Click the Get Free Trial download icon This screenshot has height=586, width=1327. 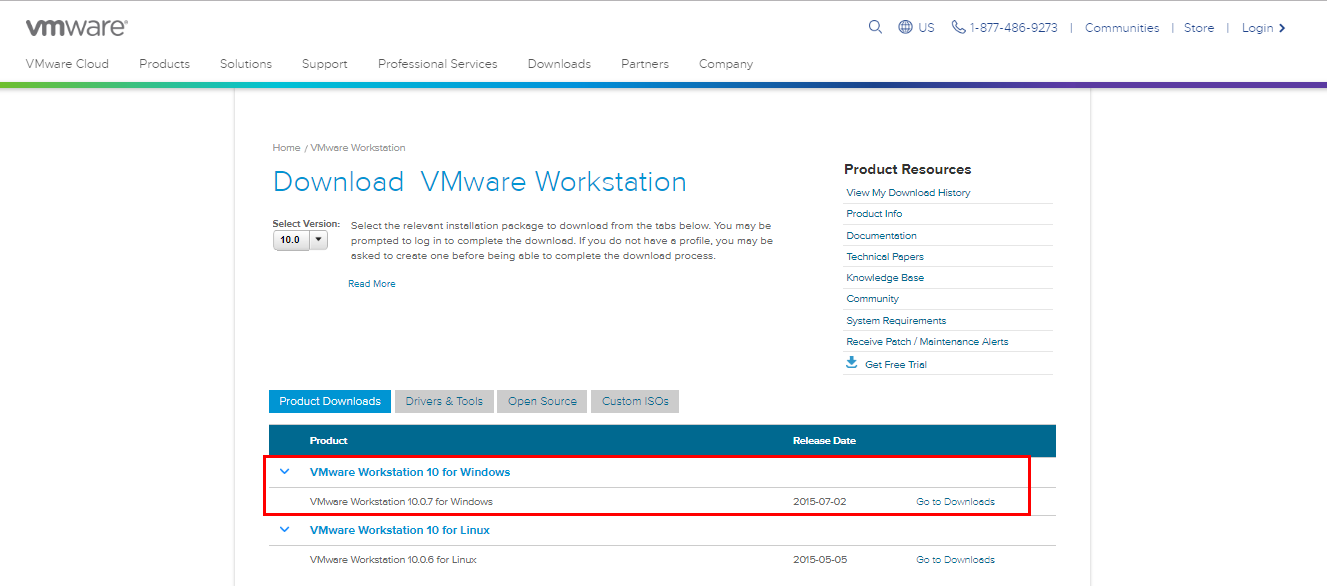[852, 363]
